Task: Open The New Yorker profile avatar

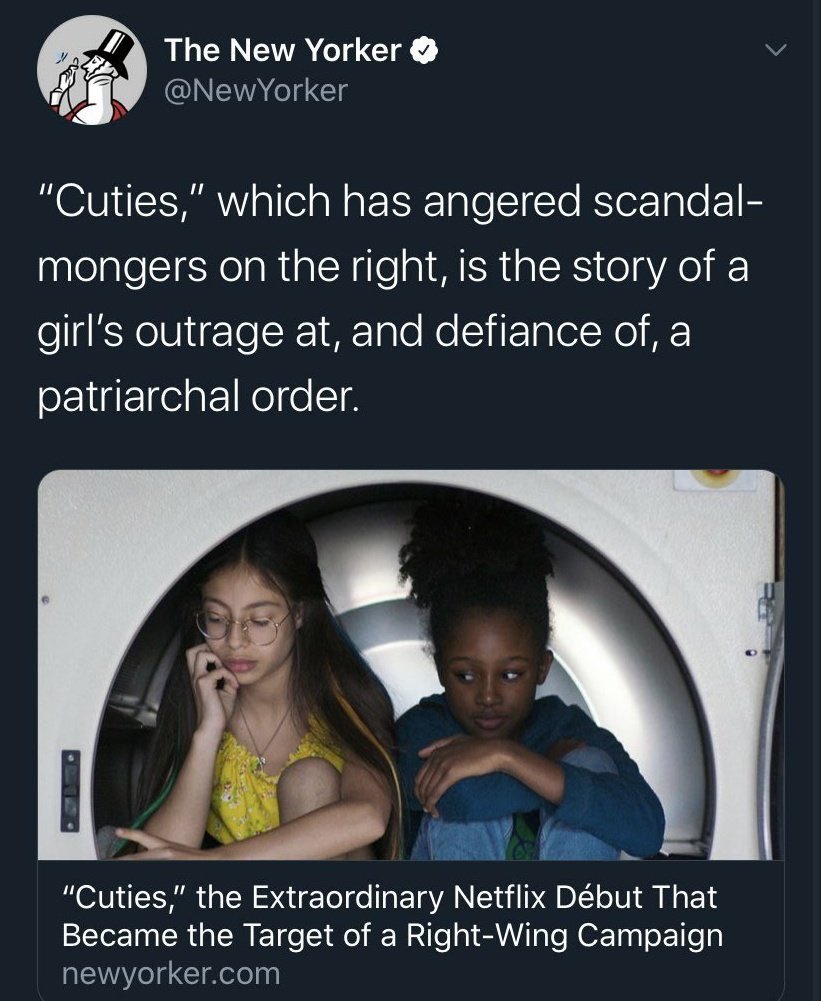Action: (x=92, y=70)
